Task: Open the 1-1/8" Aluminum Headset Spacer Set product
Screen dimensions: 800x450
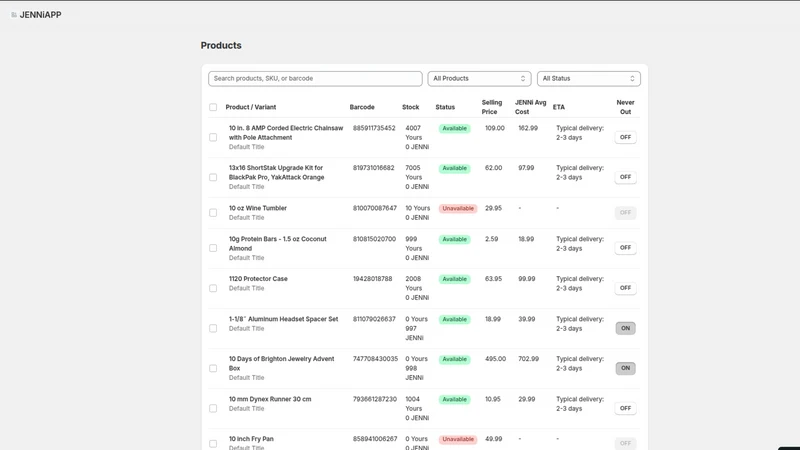Action: pos(283,319)
